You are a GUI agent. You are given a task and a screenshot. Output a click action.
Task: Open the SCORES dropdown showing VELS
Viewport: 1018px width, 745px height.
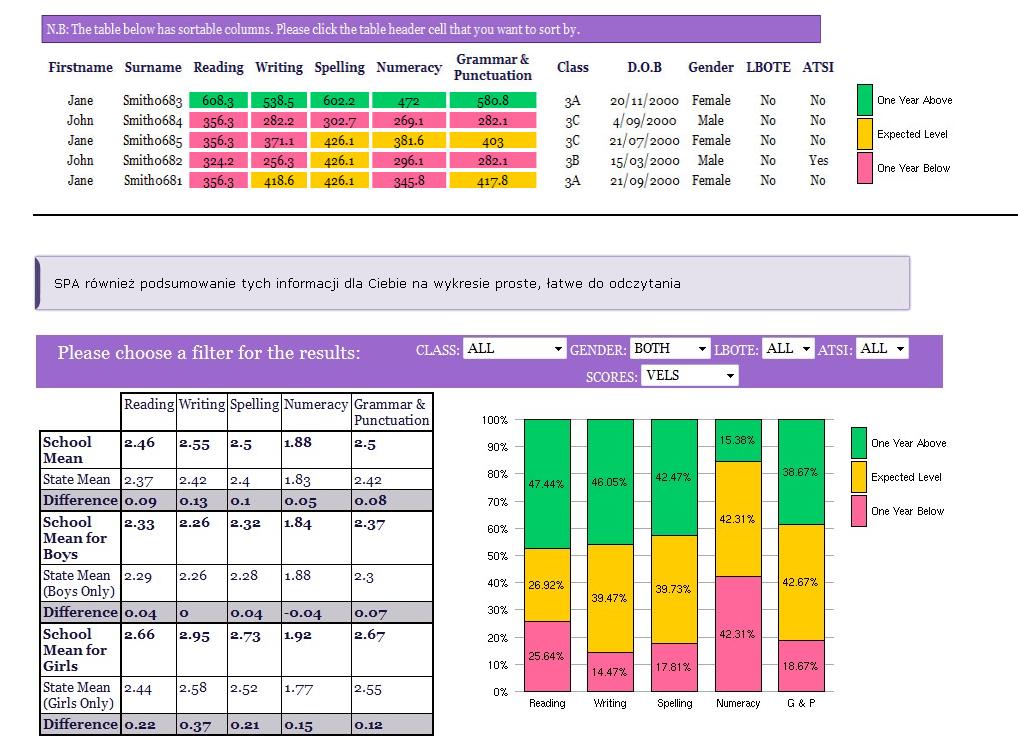pyautogui.click(x=689, y=375)
